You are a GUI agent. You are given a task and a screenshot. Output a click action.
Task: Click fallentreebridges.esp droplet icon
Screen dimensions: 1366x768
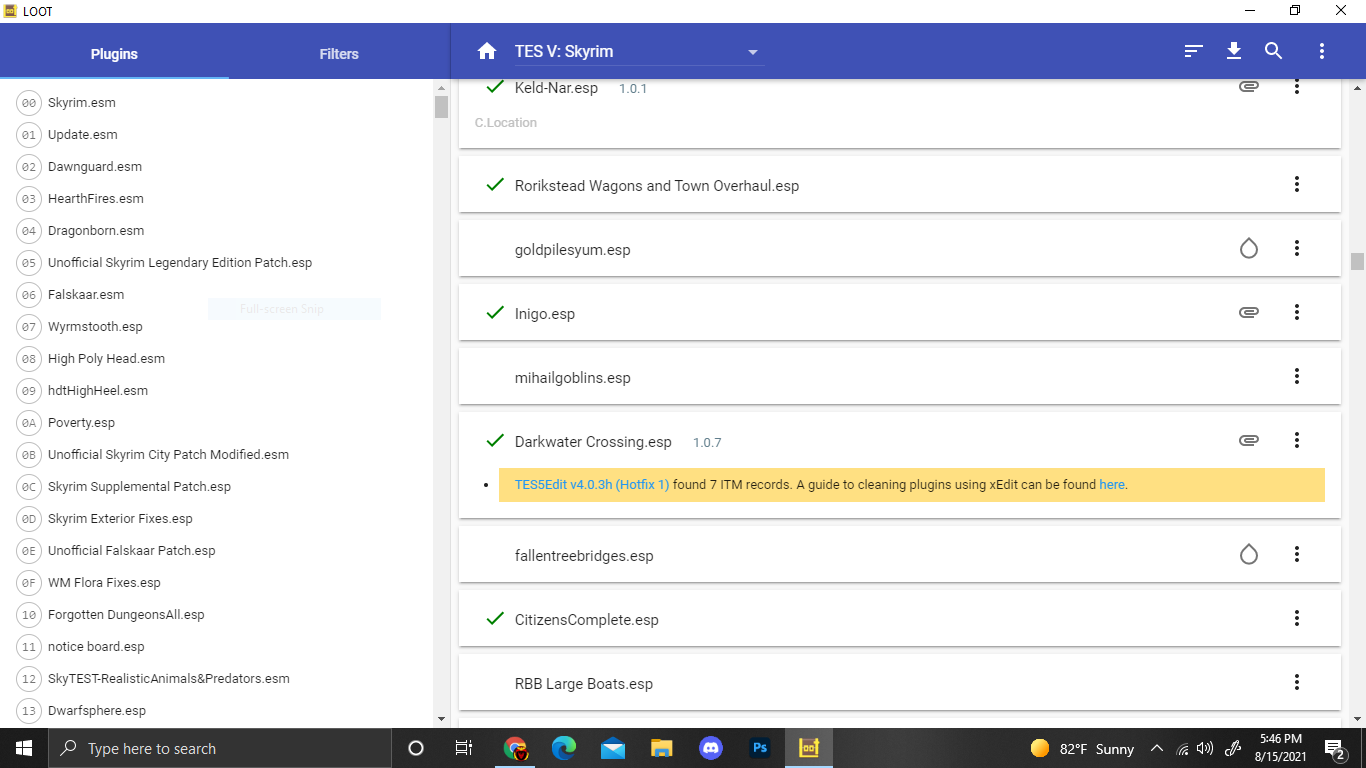1248,554
